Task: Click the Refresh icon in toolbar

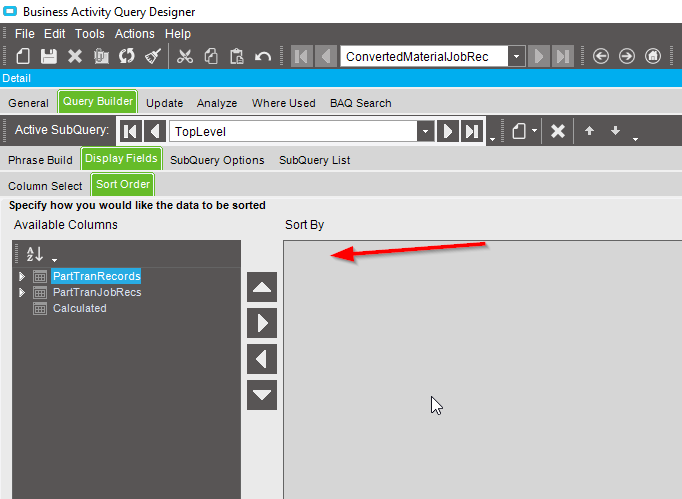Action: [x=127, y=56]
